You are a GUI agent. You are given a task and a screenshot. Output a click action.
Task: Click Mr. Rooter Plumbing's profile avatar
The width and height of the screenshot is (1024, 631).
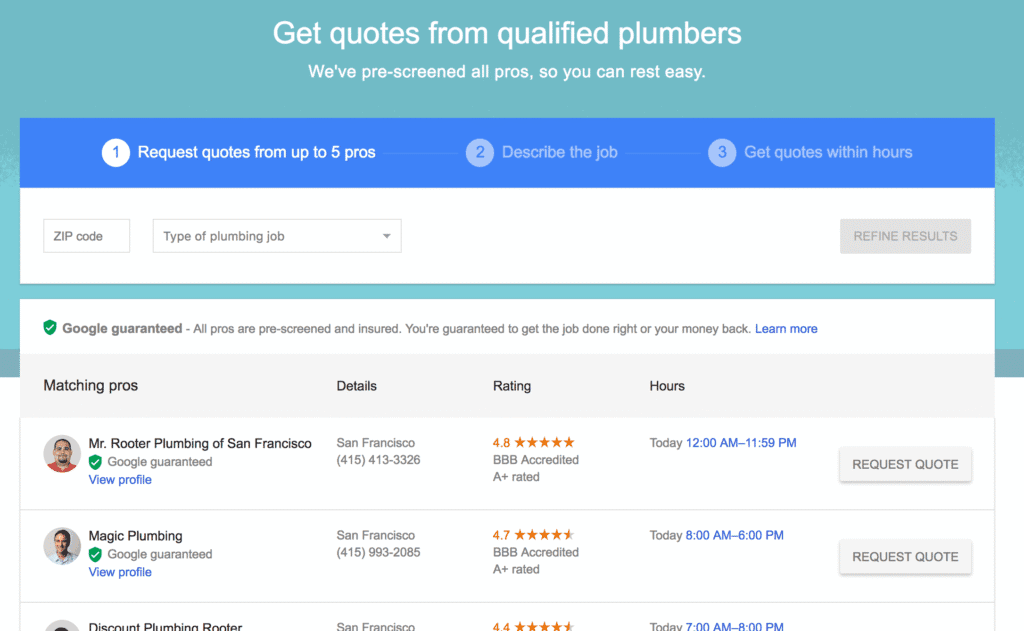(x=62, y=452)
